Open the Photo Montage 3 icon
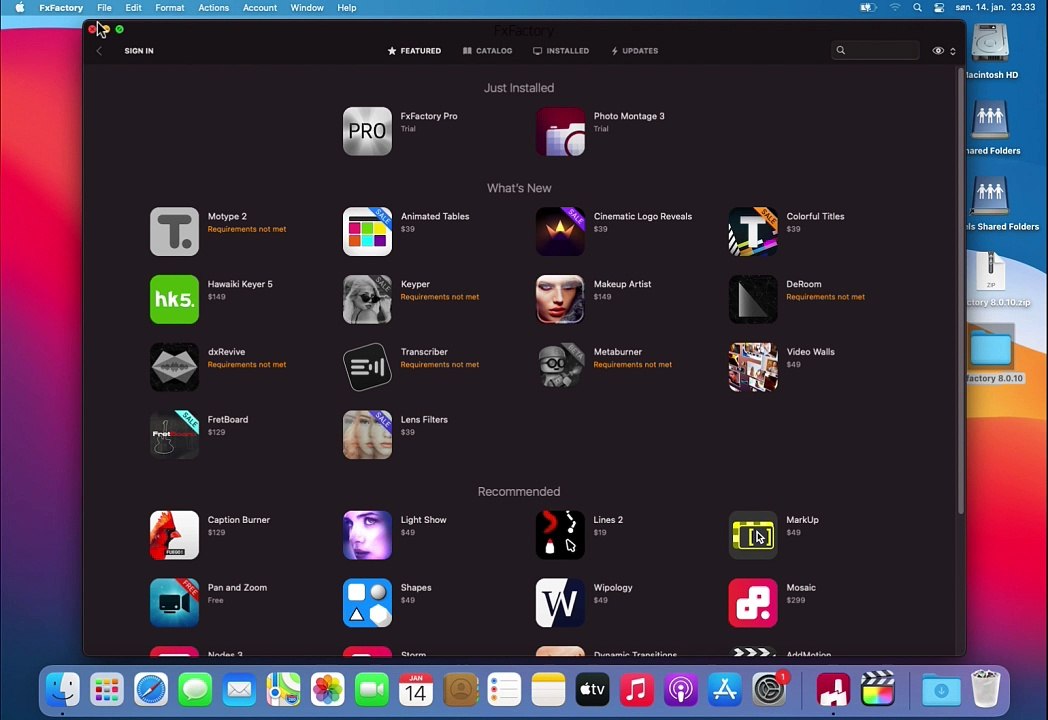1048x720 pixels. [560, 131]
